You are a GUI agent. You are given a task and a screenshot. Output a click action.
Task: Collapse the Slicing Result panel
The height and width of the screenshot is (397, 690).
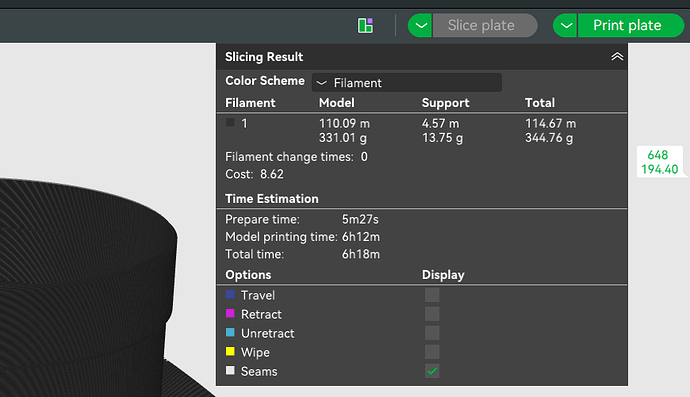pos(617,57)
